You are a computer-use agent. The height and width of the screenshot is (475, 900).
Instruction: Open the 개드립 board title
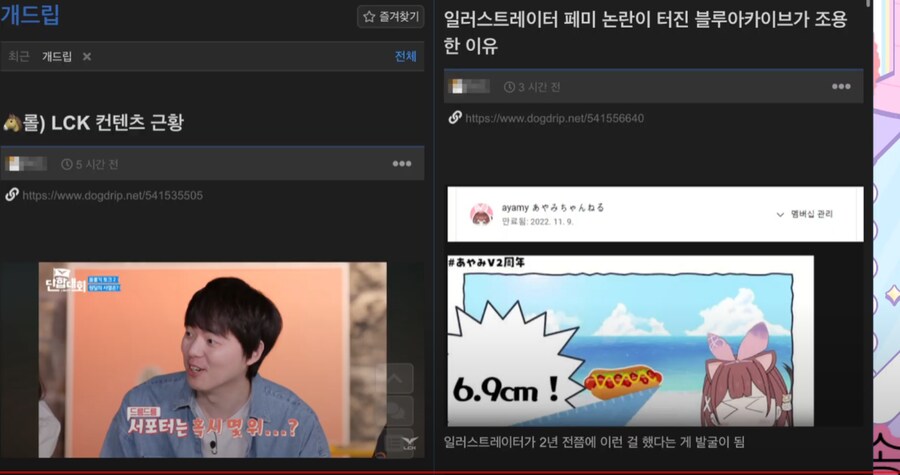click(x=30, y=15)
